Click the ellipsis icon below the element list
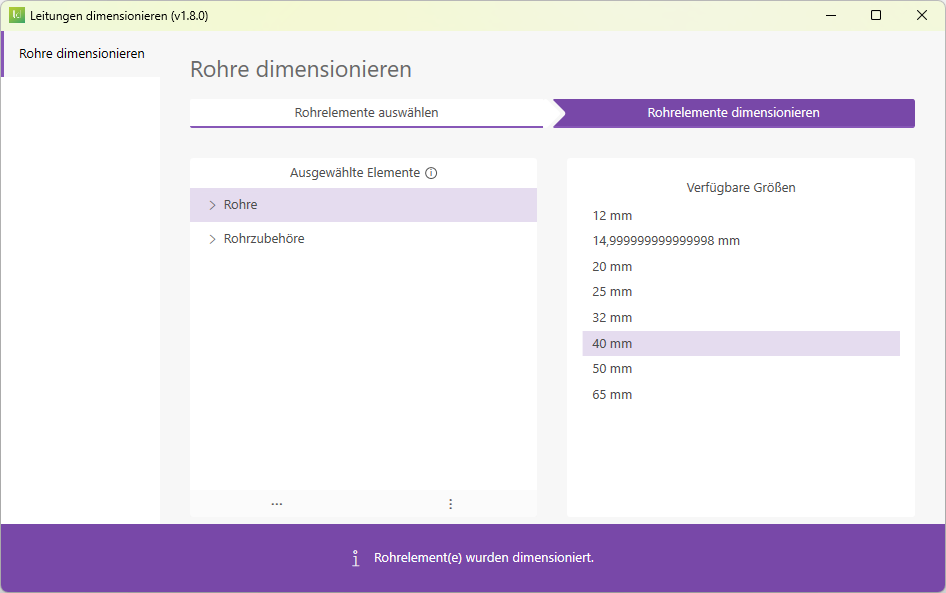 [x=276, y=504]
